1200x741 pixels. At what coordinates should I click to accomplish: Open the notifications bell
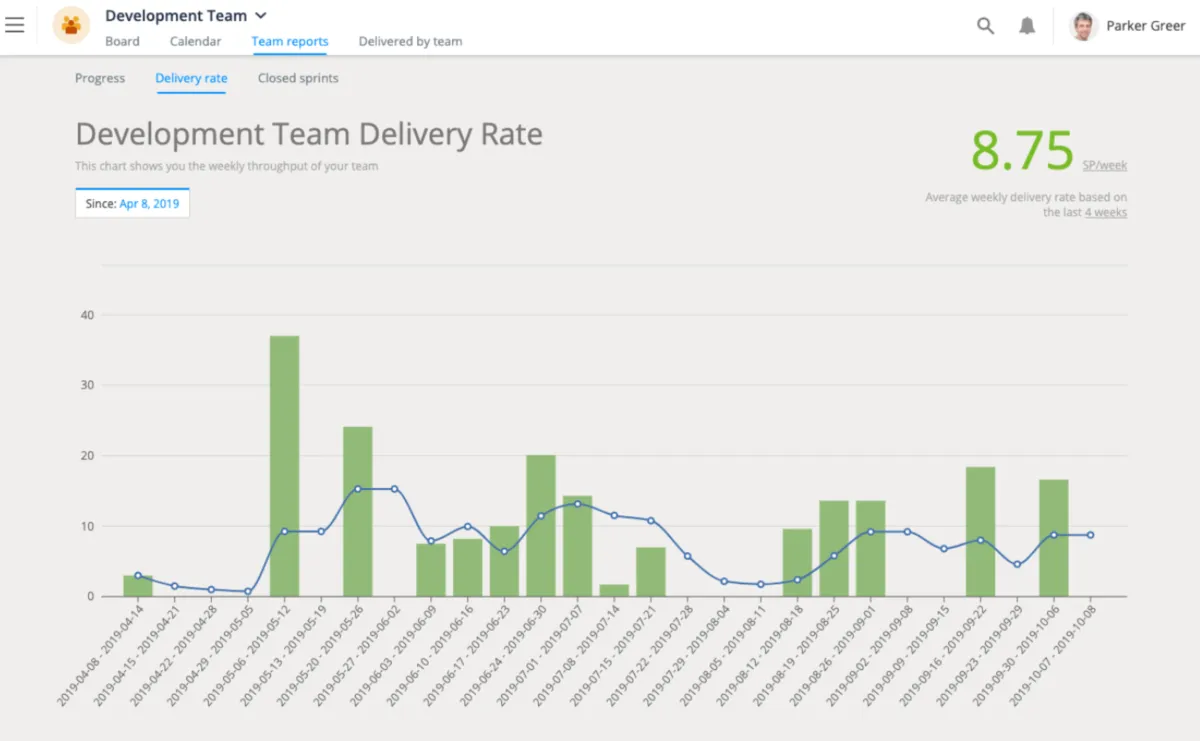coord(1027,26)
